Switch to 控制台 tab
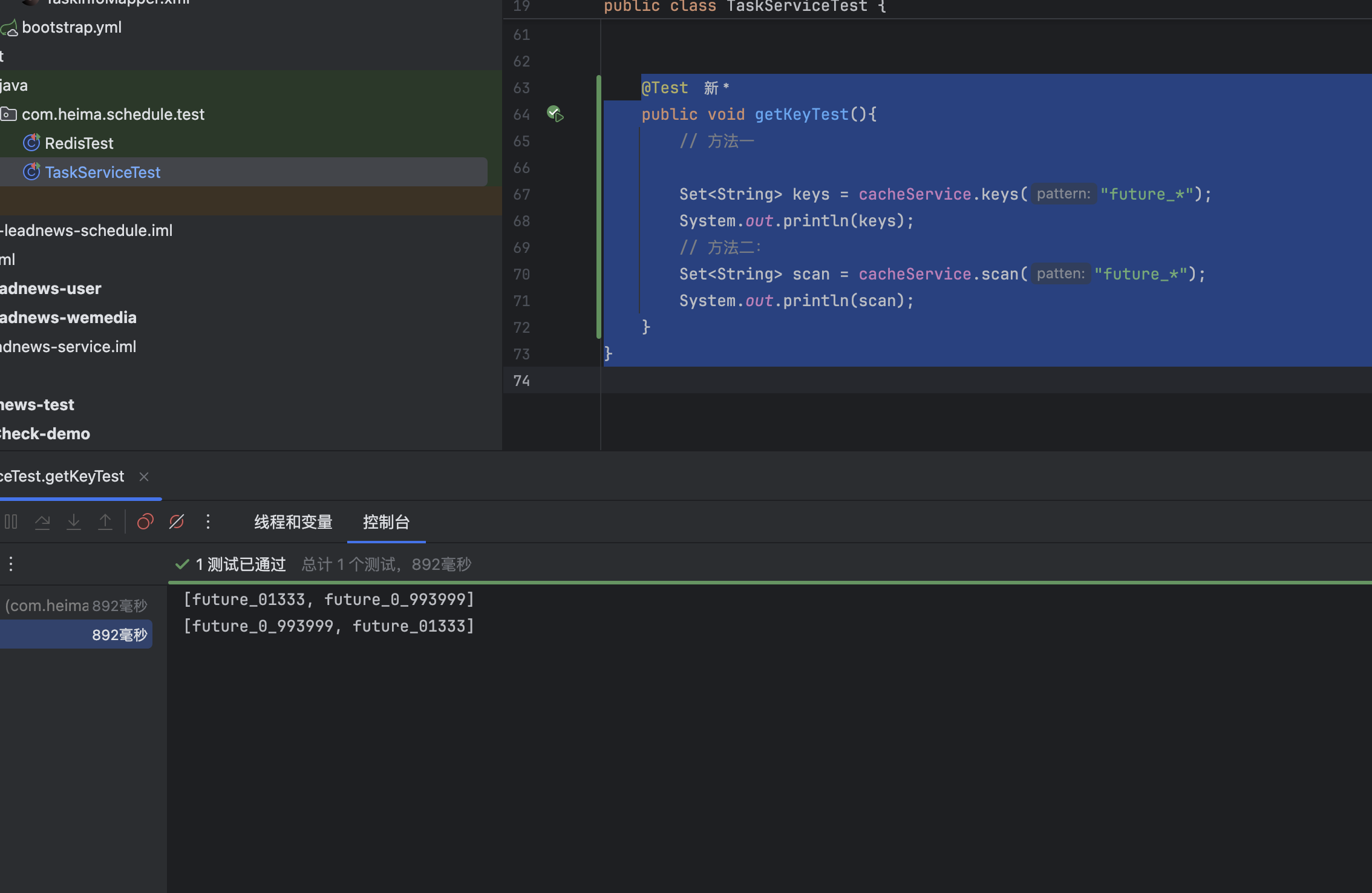 tap(386, 522)
